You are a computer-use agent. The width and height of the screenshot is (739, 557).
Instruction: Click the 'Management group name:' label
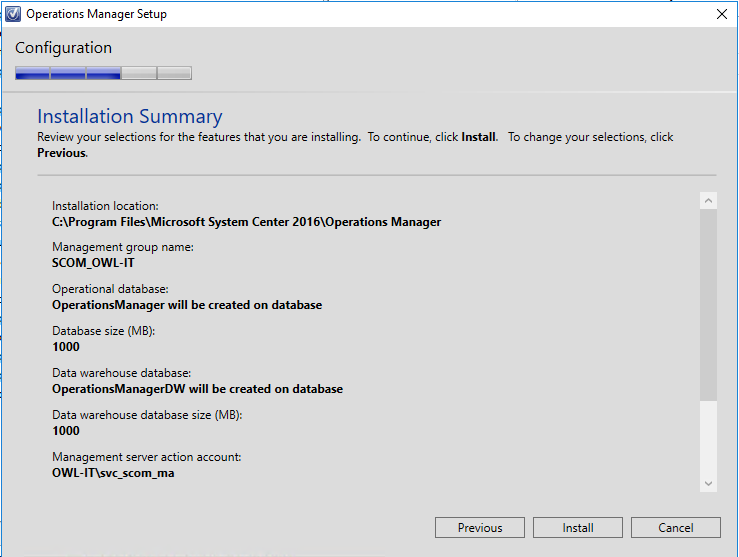click(x=123, y=247)
